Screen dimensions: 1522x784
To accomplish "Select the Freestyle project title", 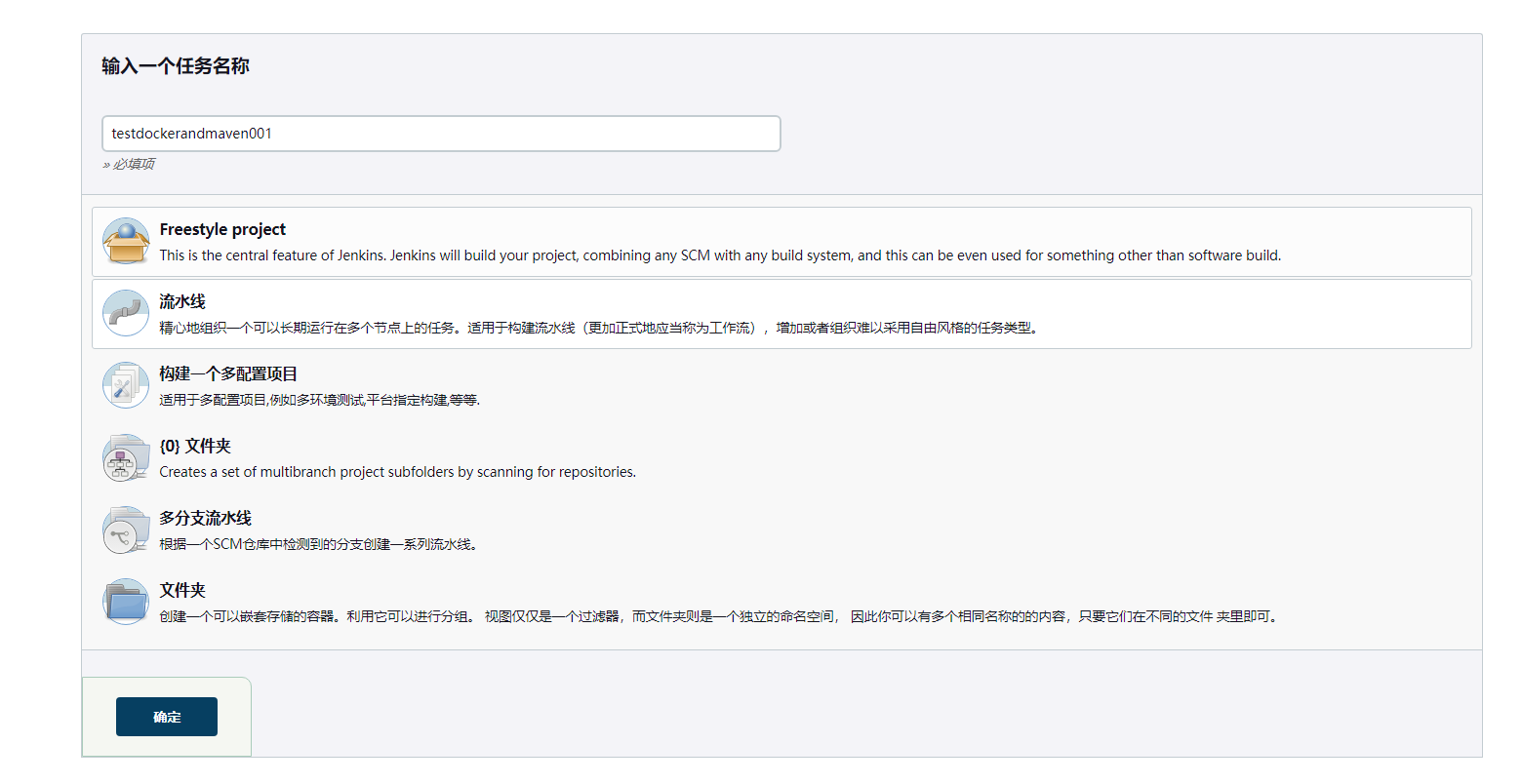I will point(222,229).
